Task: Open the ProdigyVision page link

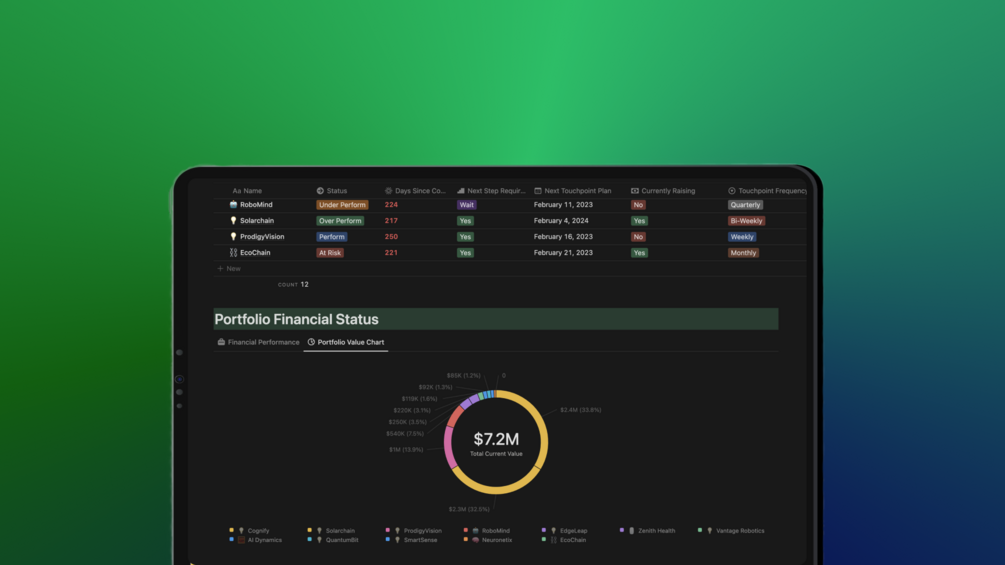Action: (x=262, y=236)
